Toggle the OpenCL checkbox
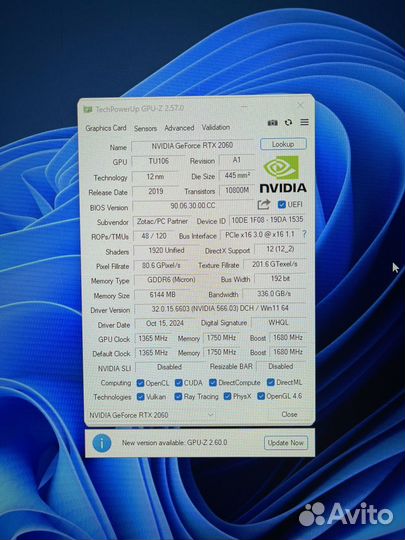This screenshot has width=405, height=540. (140, 383)
